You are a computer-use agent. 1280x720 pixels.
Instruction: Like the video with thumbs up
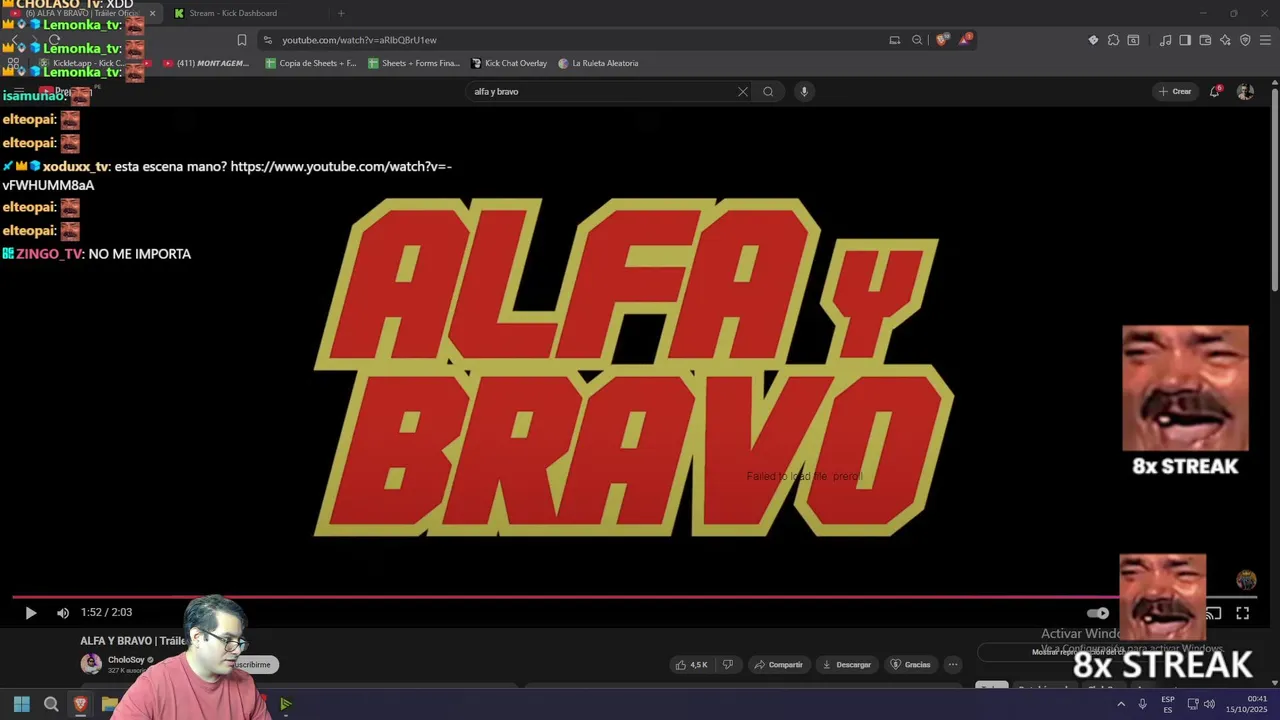pos(692,665)
